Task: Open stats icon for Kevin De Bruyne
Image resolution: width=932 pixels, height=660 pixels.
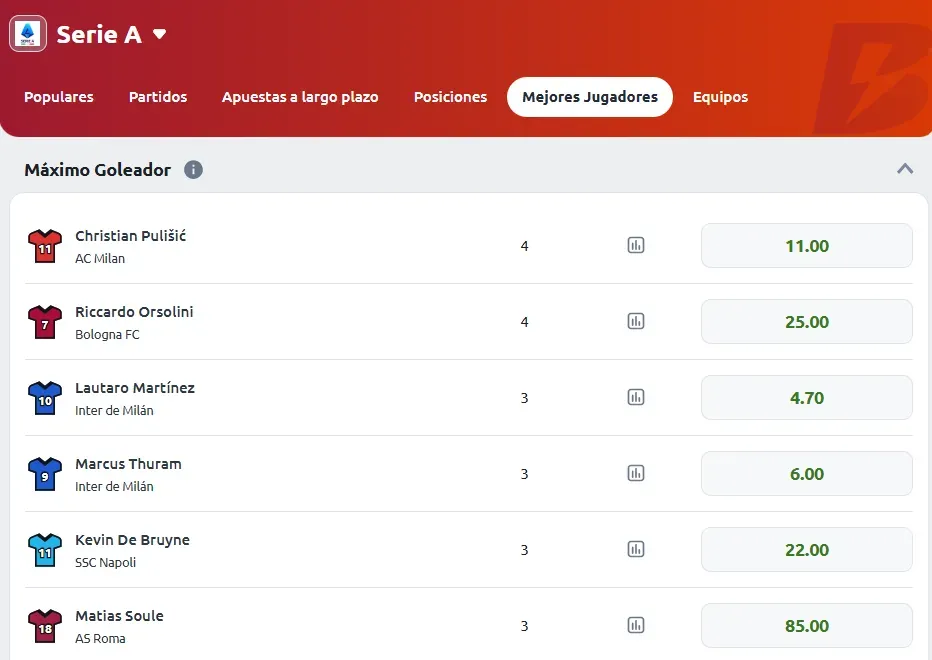Action: click(x=636, y=549)
